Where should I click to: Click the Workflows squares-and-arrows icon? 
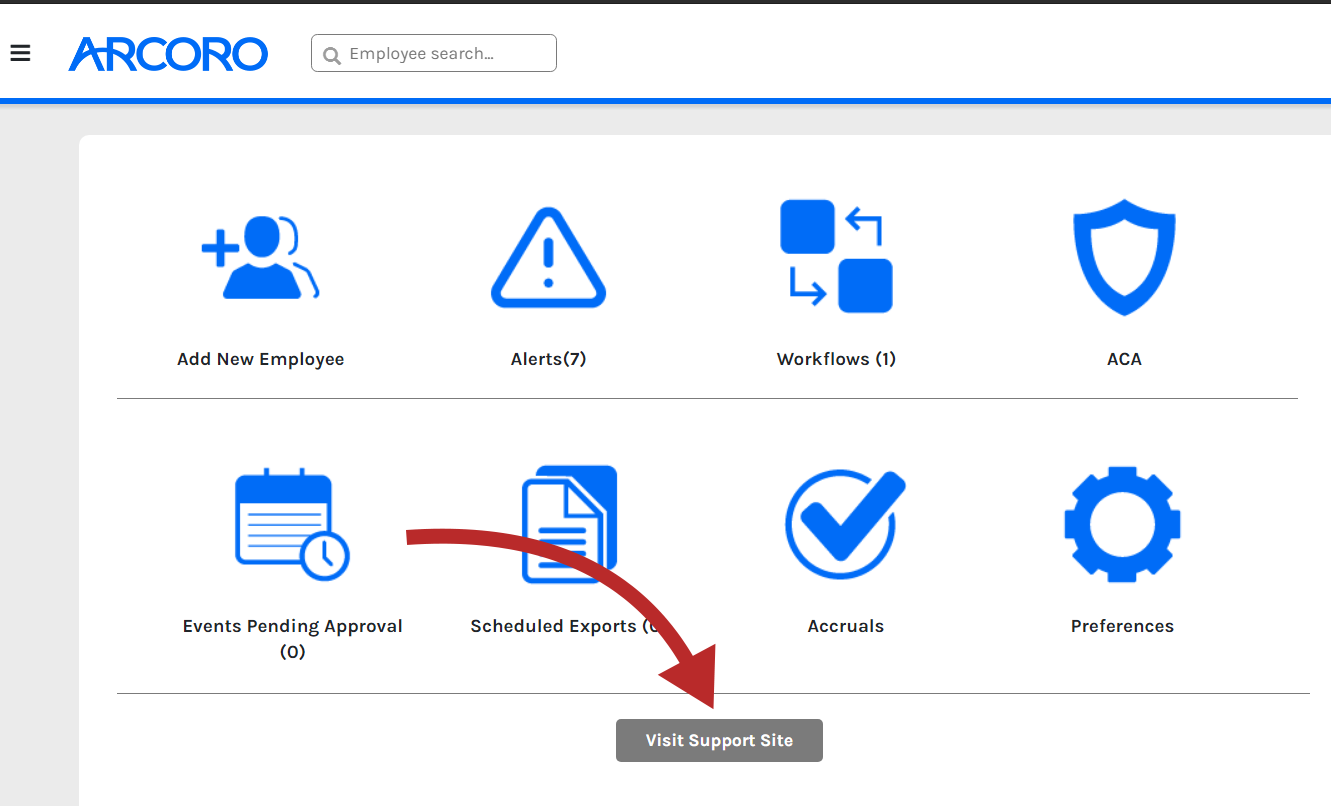pos(836,257)
